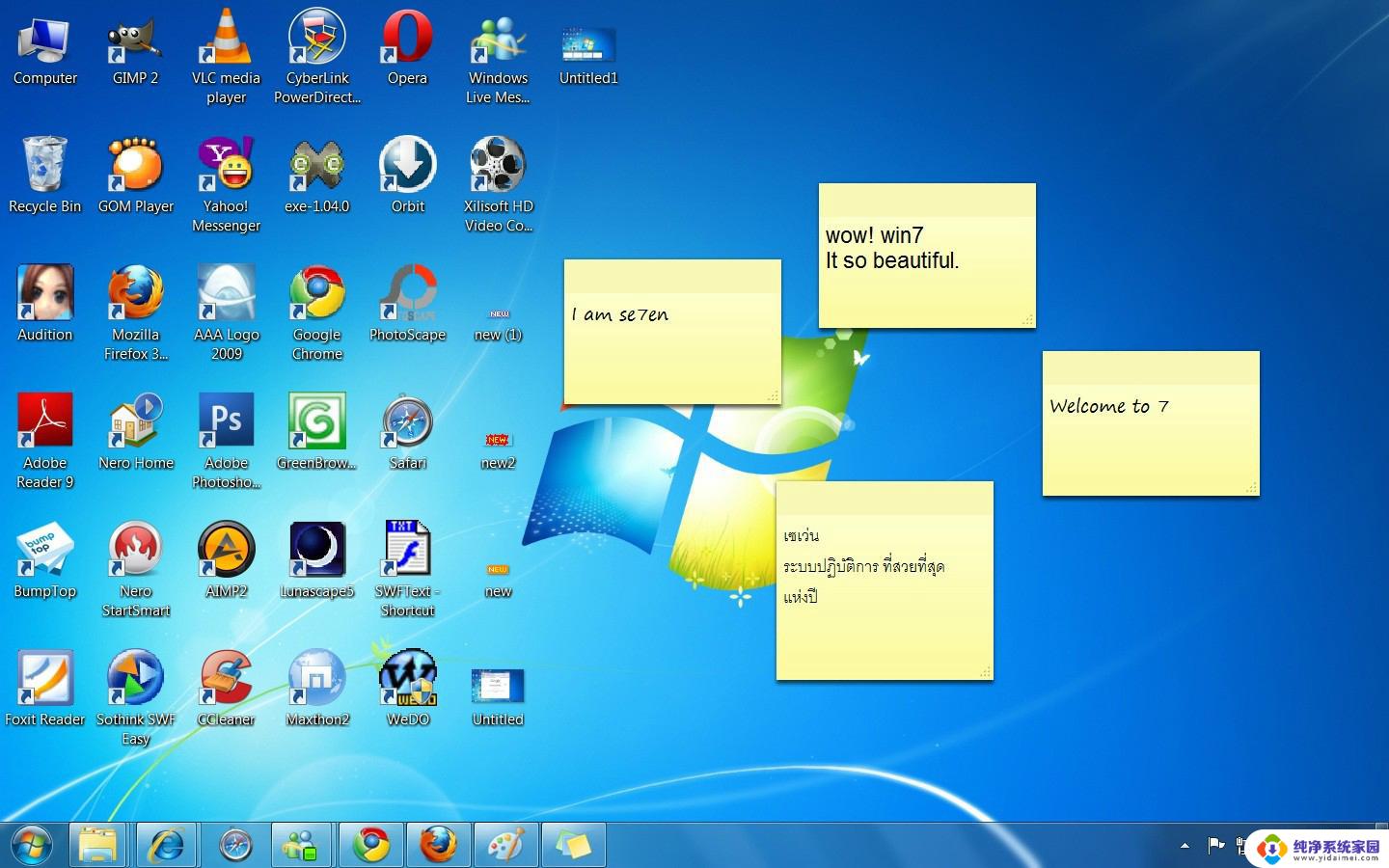Open Paint from the taskbar
Image resolution: width=1389 pixels, height=868 pixels.
coord(505,846)
